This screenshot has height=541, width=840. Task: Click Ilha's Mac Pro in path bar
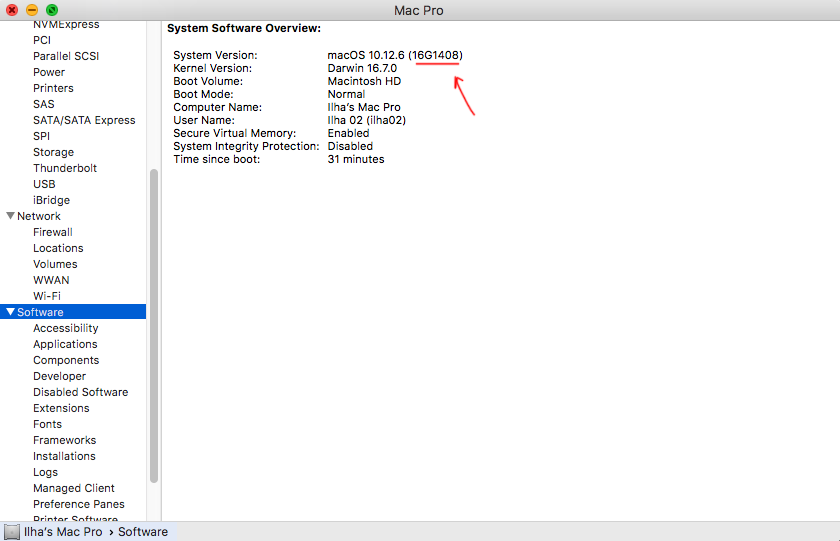pyautogui.click(x=63, y=532)
